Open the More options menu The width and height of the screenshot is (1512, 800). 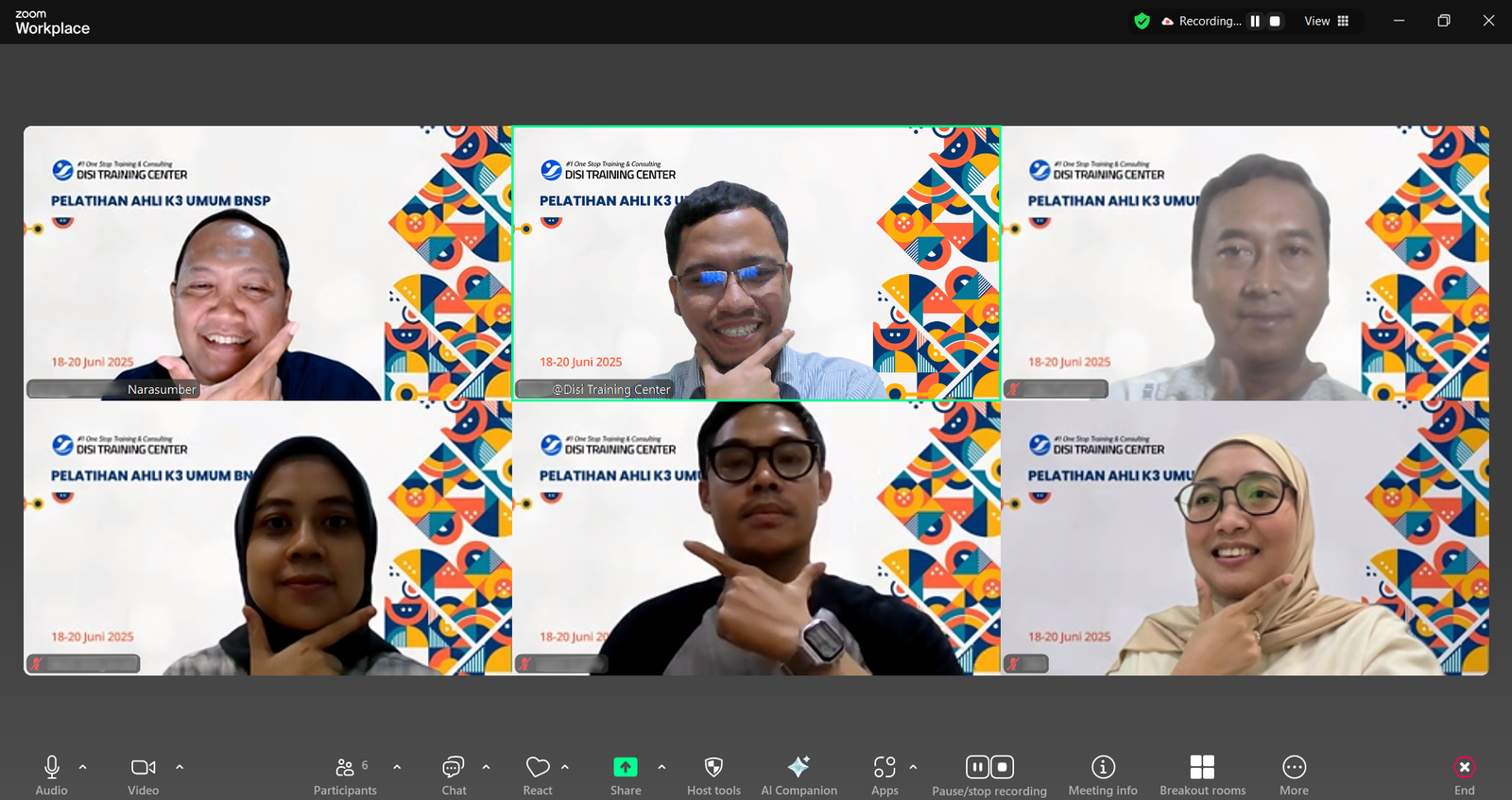(1294, 774)
